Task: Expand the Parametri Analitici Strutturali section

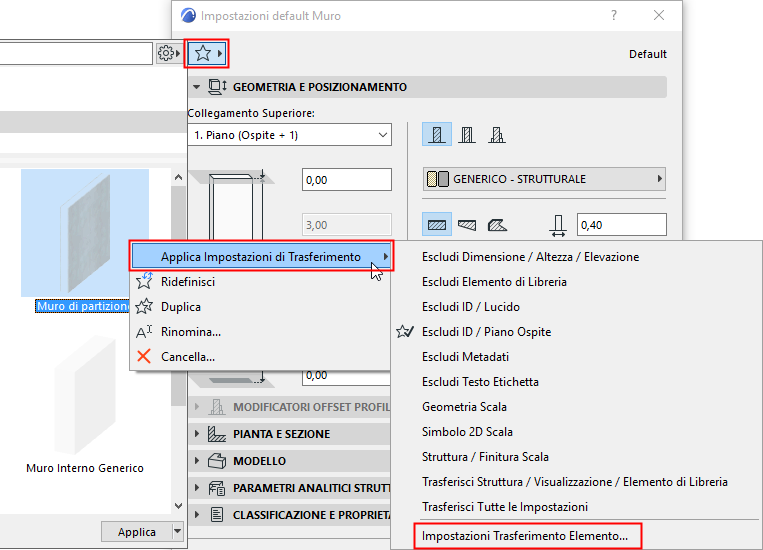Action: point(196,488)
